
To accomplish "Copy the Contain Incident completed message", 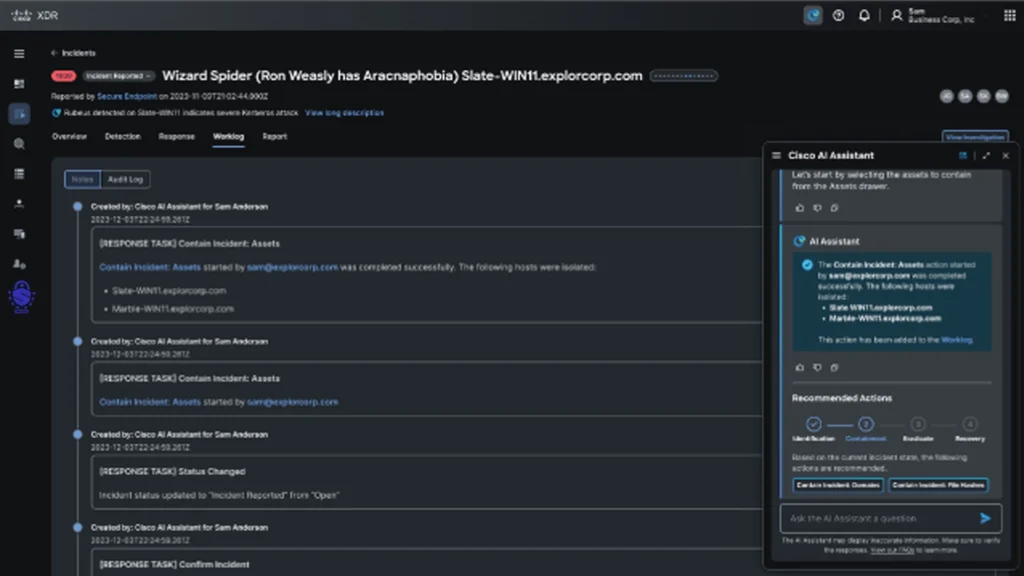I will (834, 368).
